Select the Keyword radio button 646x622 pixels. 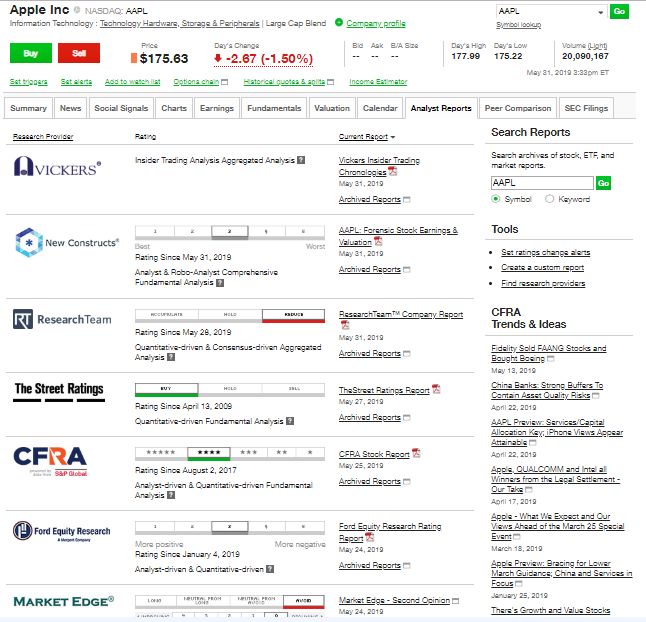pos(549,199)
